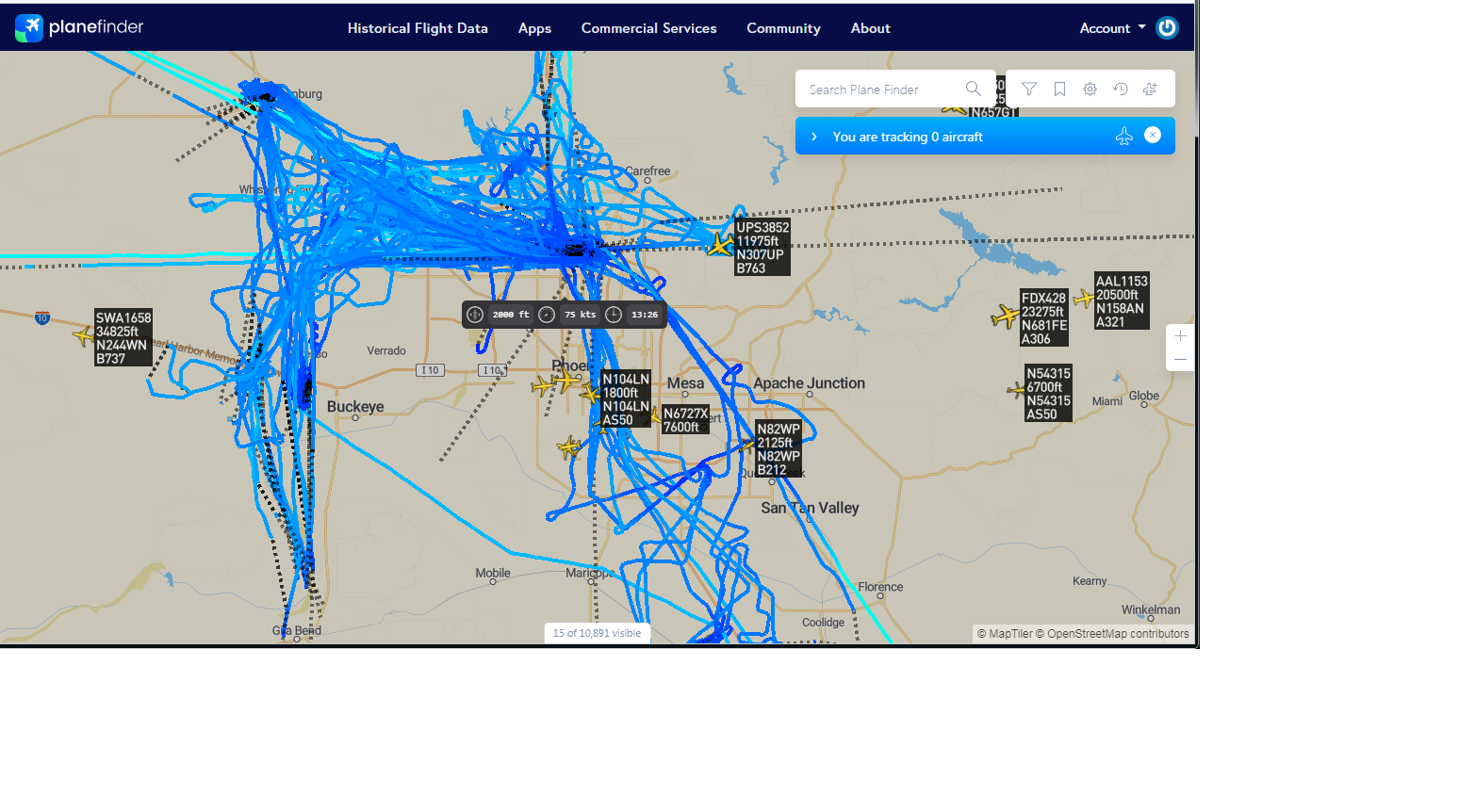Select the AAL1153 aircraft marker
The width and height of the screenshot is (1459, 812).
click(1084, 299)
